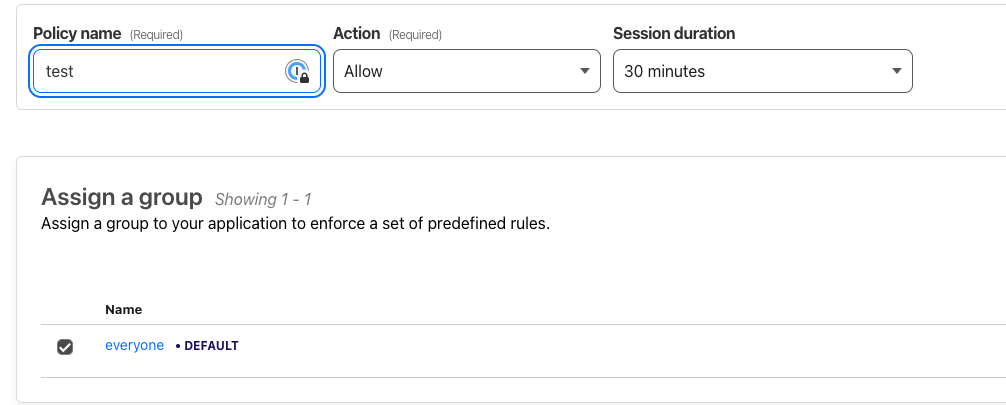
Task: Click the Showing 1 - 1 counter text
Action: [263, 199]
